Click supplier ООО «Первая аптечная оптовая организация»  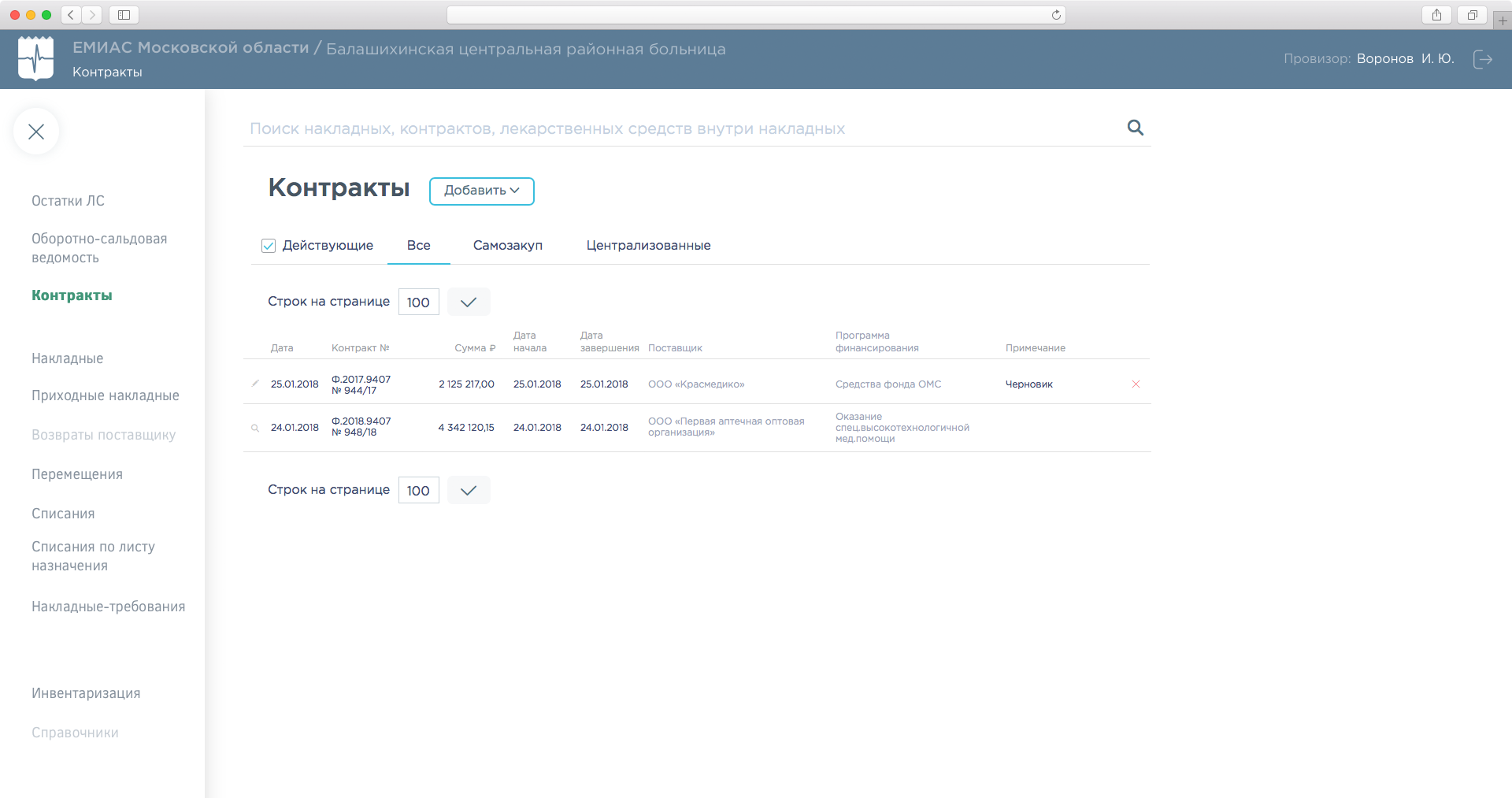pos(726,427)
